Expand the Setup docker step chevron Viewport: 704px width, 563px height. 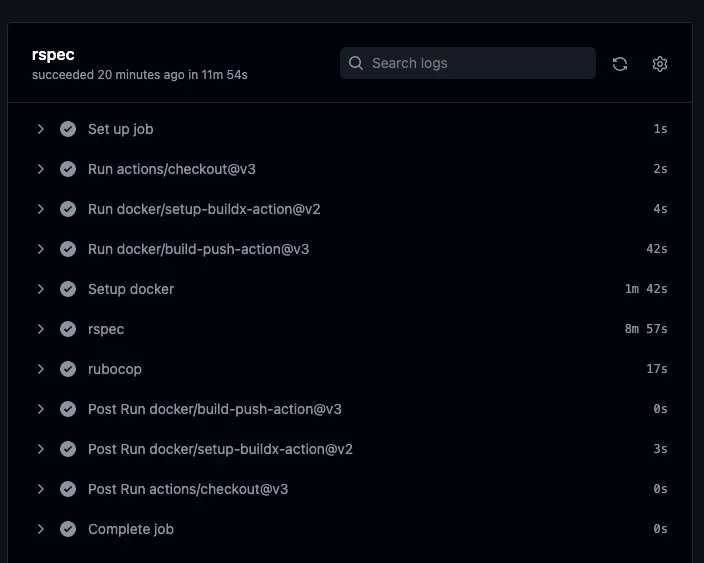point(41,289)
